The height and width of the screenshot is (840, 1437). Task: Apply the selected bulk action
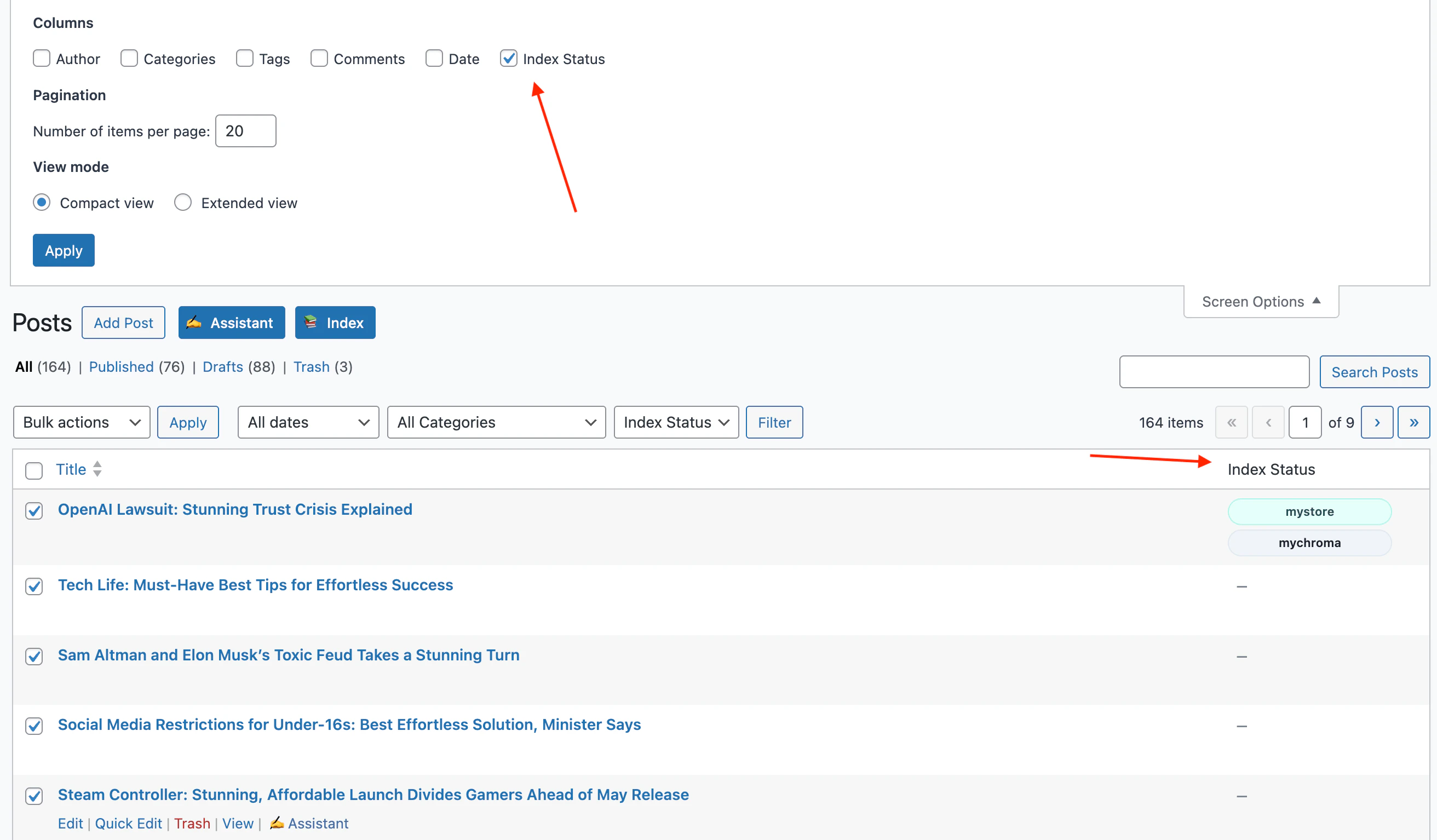(x=188, y=422)
